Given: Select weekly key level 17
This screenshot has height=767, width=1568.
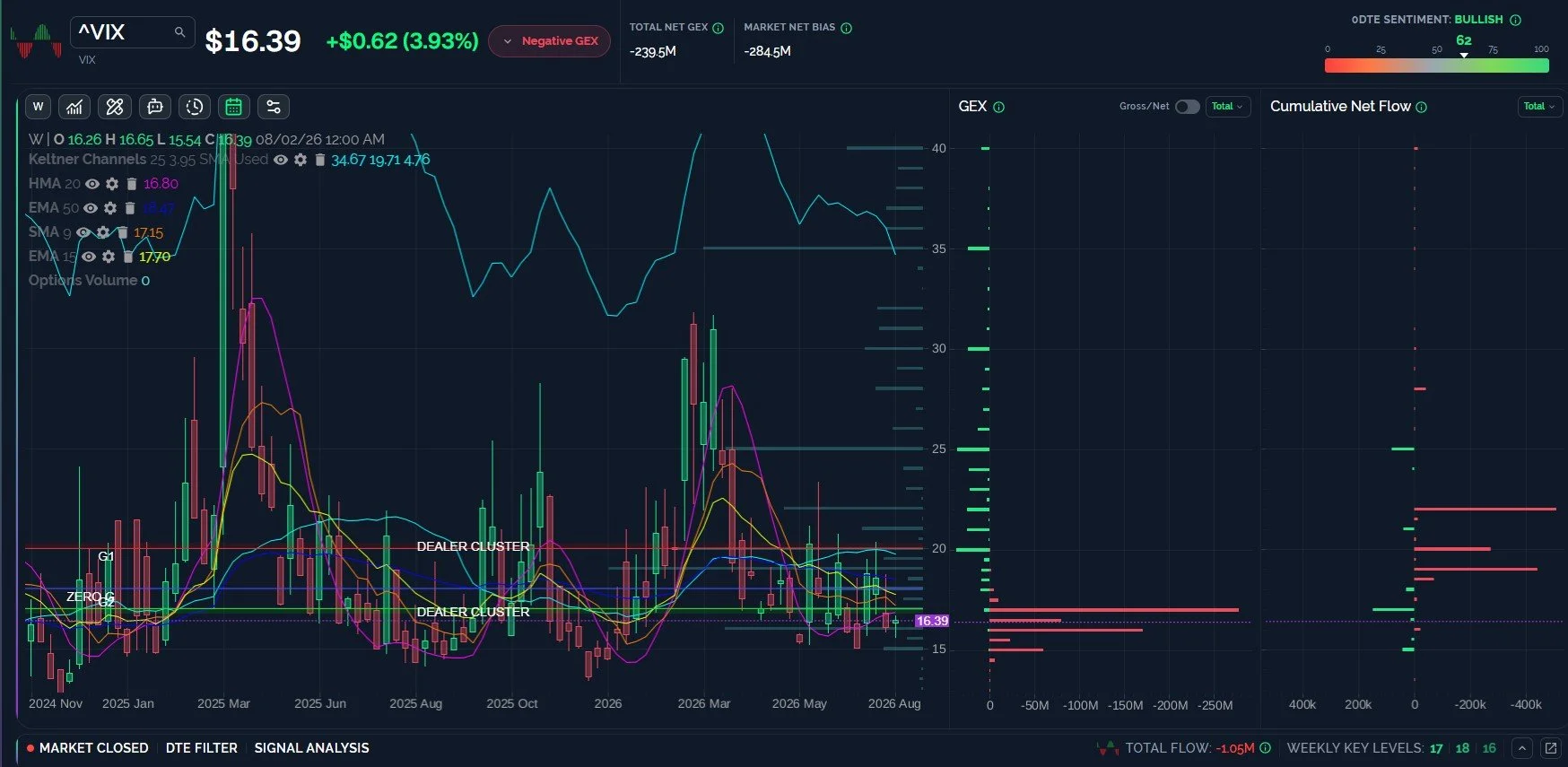Looking at the screenshot, I should [1436, 748].
